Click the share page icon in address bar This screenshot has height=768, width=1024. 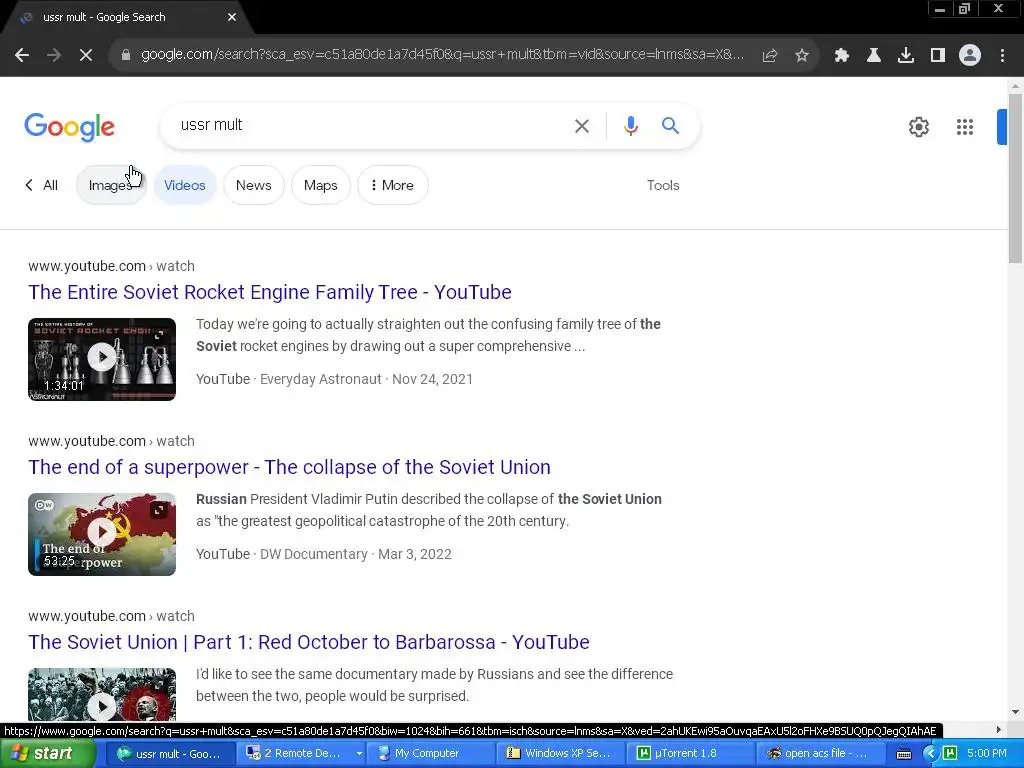coord(770,56)
